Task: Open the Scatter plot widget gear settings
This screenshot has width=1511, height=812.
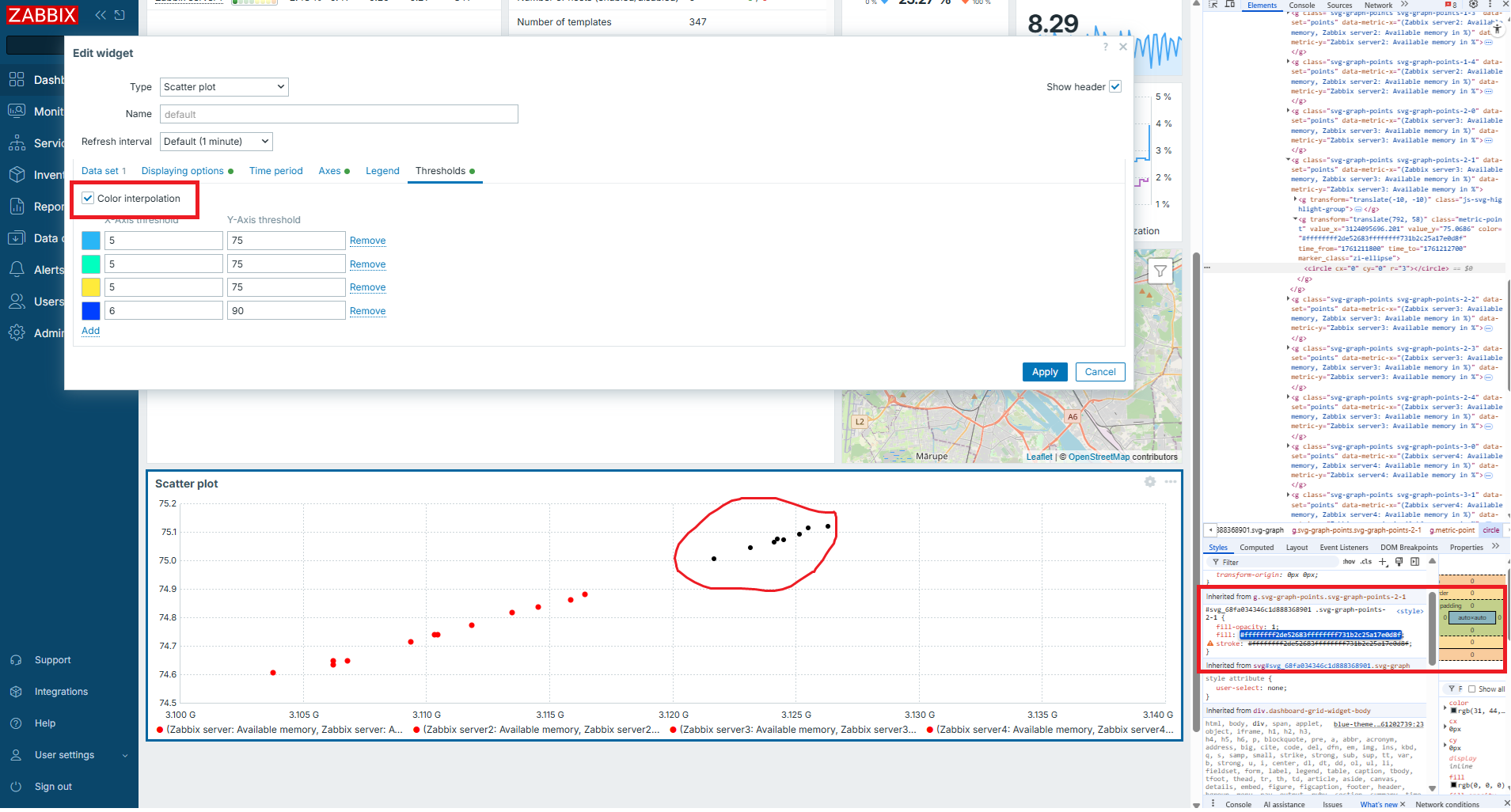Action: [x=1150, y=482]
